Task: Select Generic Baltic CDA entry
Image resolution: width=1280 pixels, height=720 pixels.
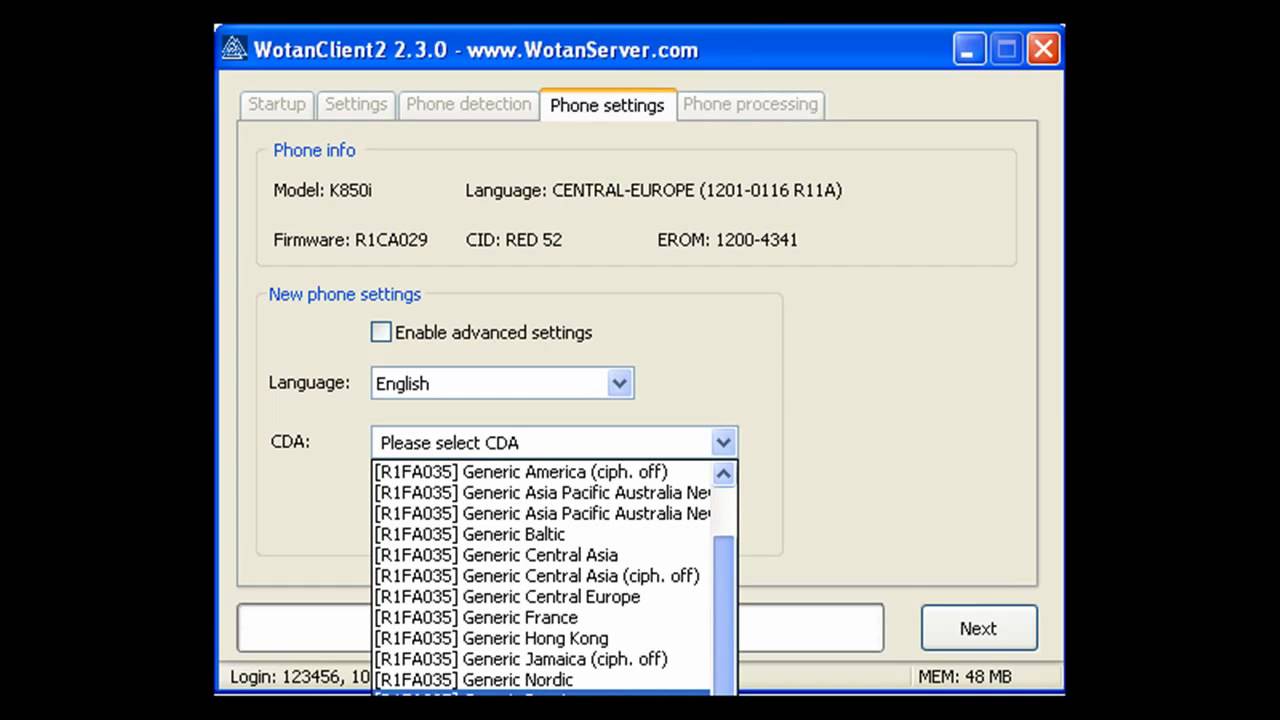Action: (x=541, y=534)
